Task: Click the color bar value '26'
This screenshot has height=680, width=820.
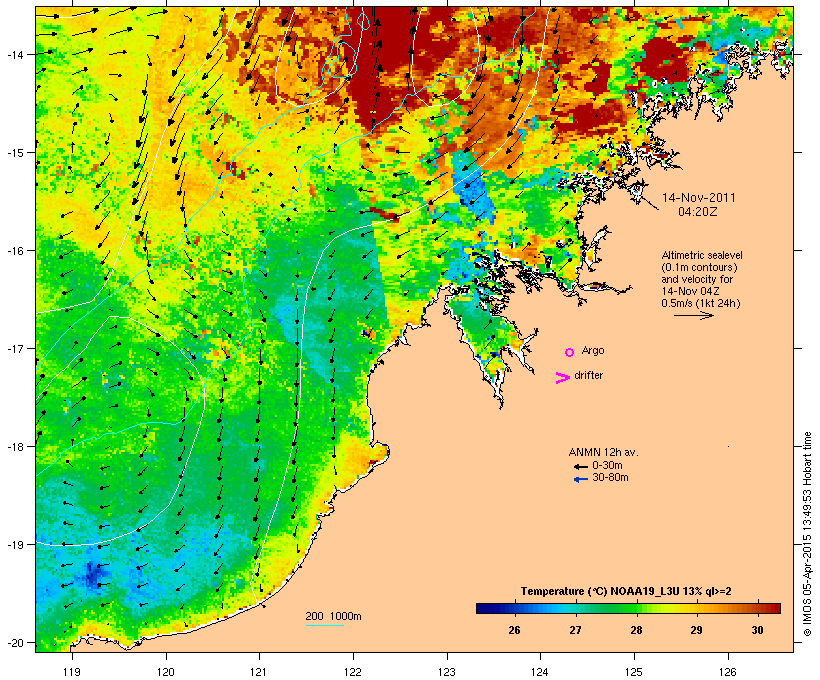Action: (x=514, y=630)
